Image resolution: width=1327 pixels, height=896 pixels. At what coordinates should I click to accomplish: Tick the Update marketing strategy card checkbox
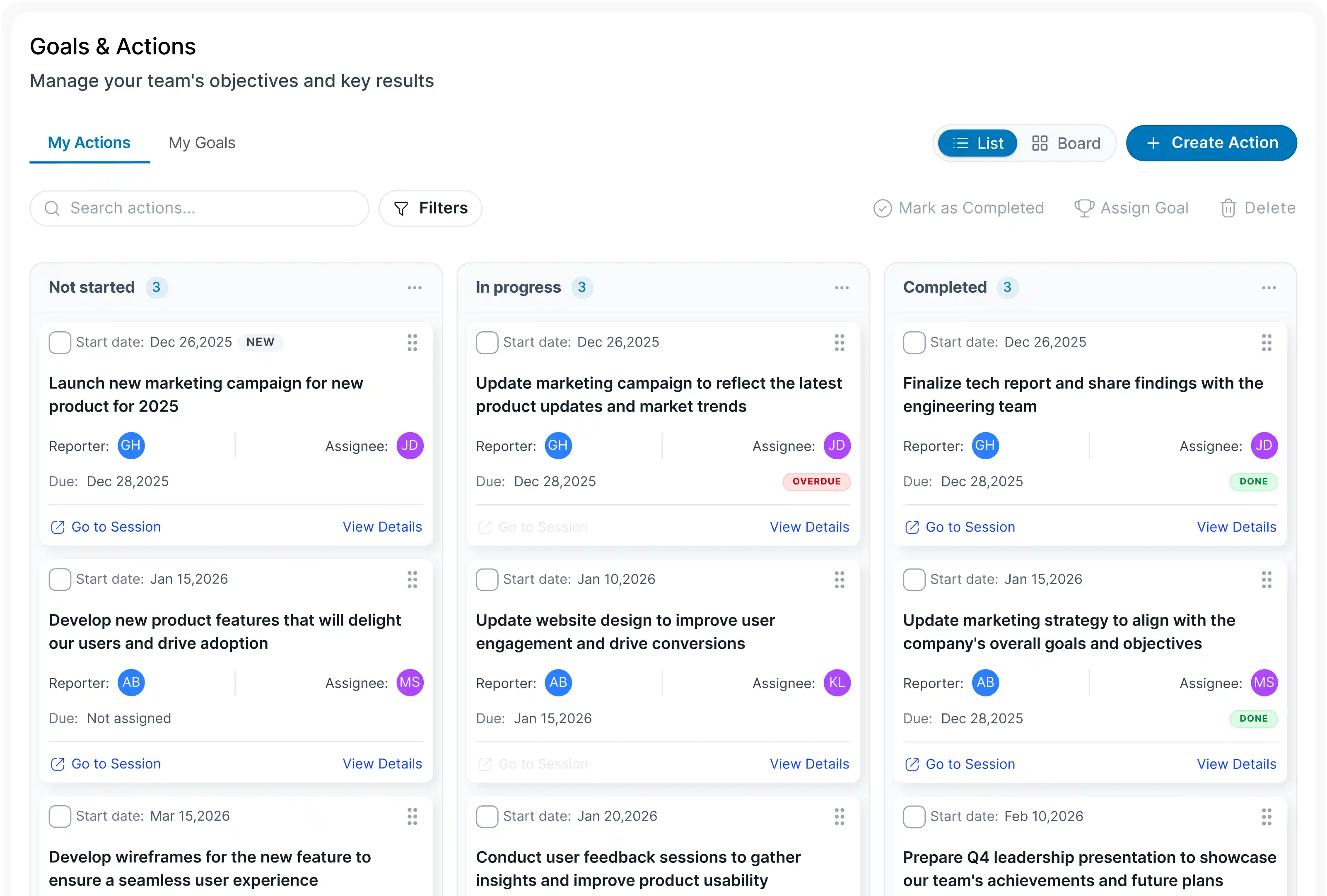914,579
